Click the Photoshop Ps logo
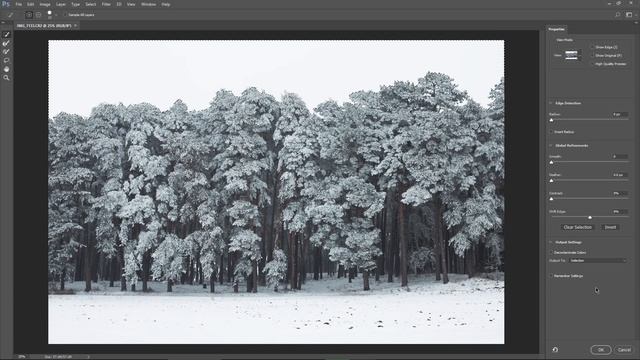The height and width of the screenshot is (360, 640). (6, 4)
